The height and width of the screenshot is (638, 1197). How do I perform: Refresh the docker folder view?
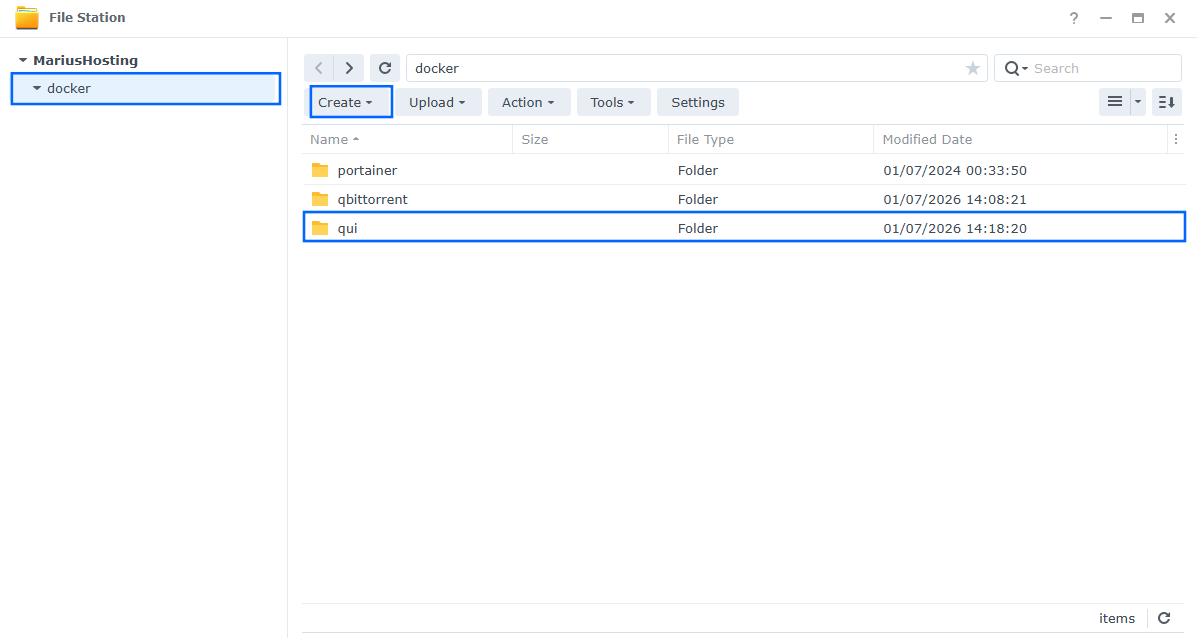385,67
